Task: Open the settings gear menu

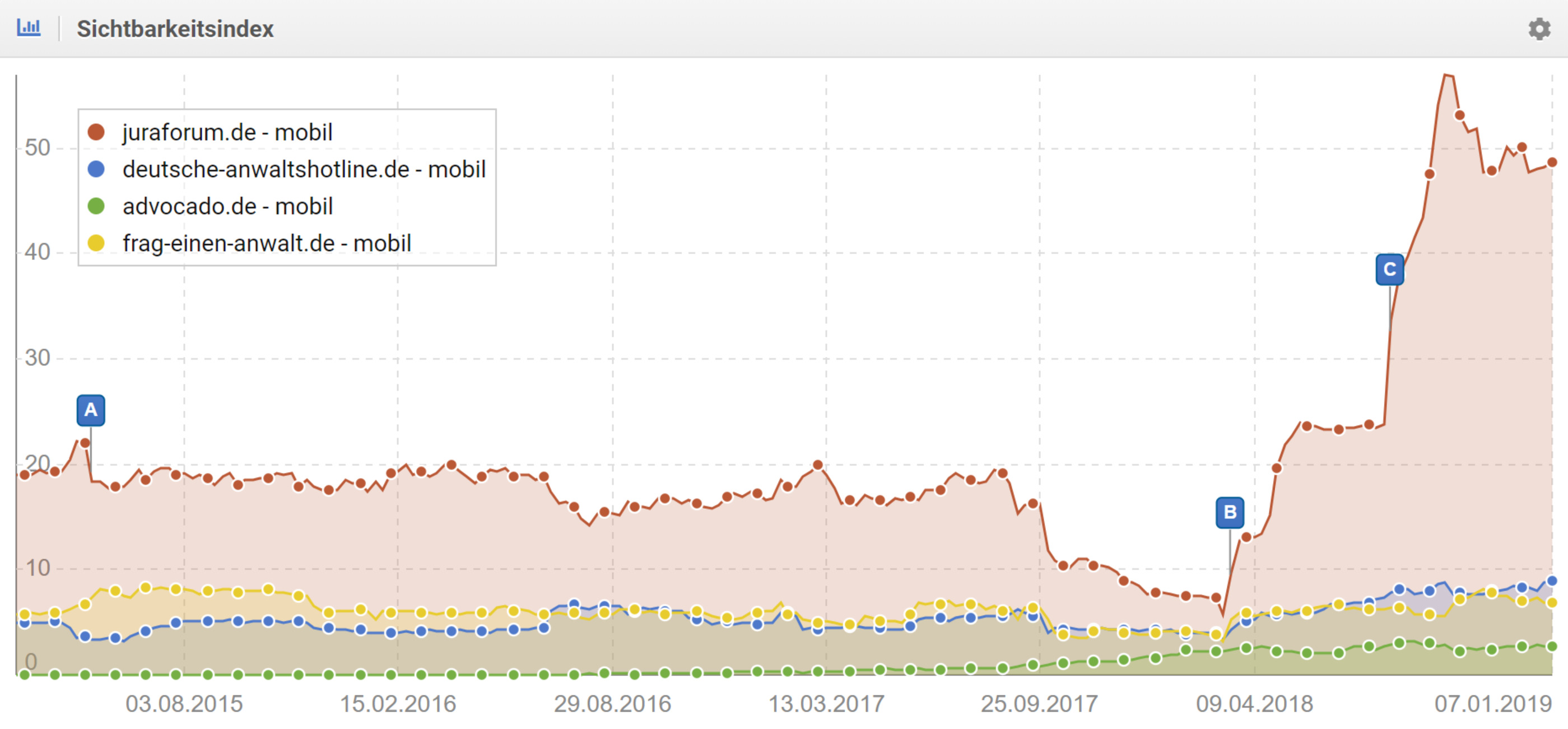Action: [1539, 29]
